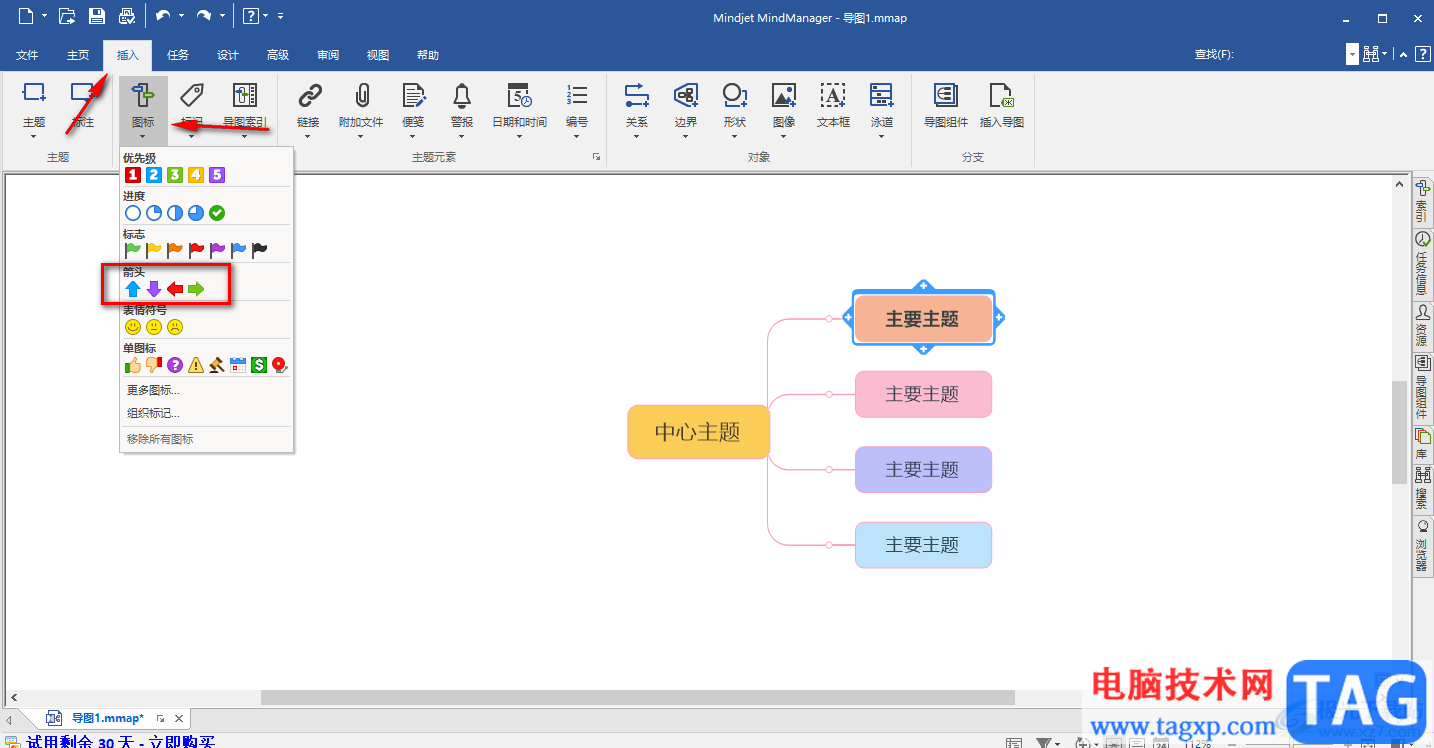Click the map parts (导图组件) ribbon icon
The width and height of the screenshot is (1434, 748).
[x=945, y=95]
